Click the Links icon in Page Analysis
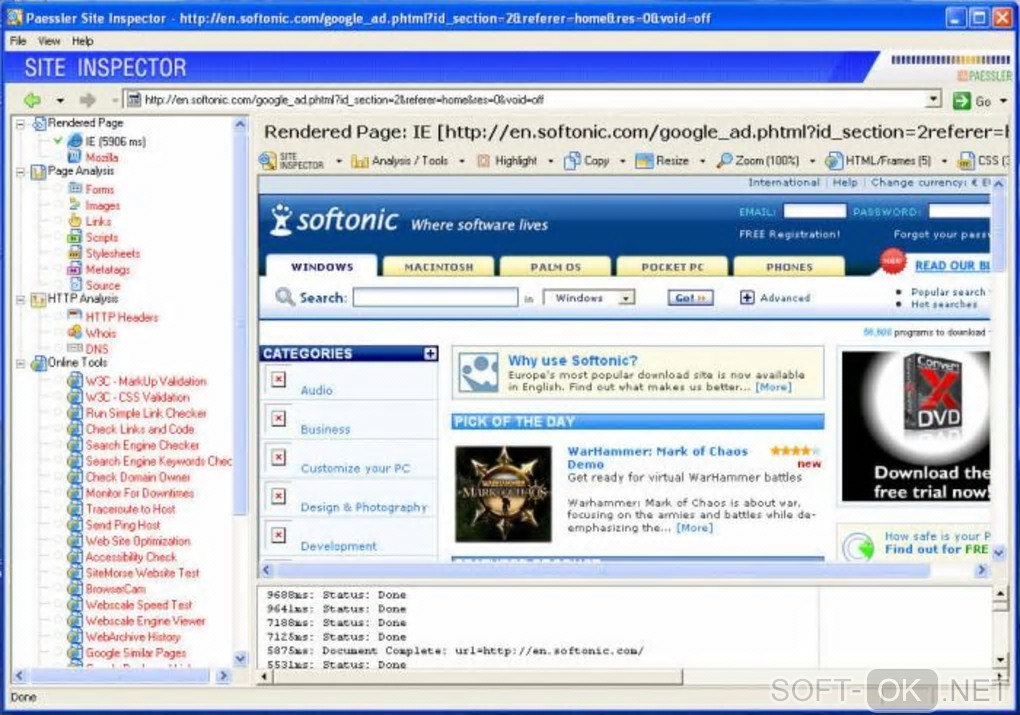 pyautogui.click(x=75, y=221)
